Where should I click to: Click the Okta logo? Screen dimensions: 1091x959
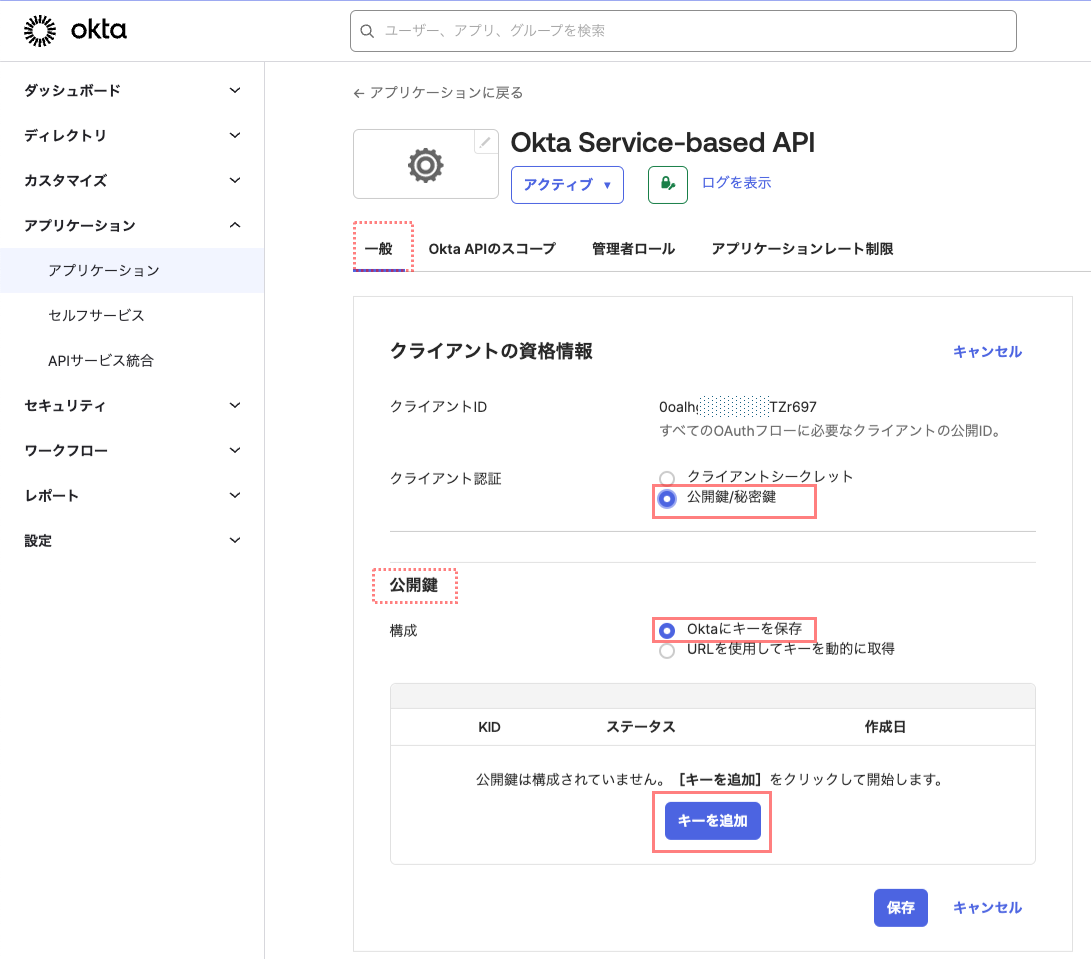coord(76,31)
